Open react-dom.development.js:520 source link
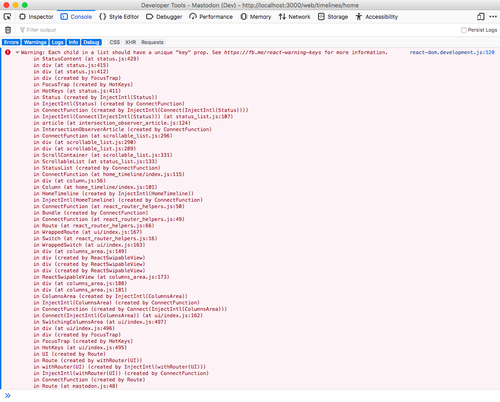500x402 pixels. tap(452, 52)
